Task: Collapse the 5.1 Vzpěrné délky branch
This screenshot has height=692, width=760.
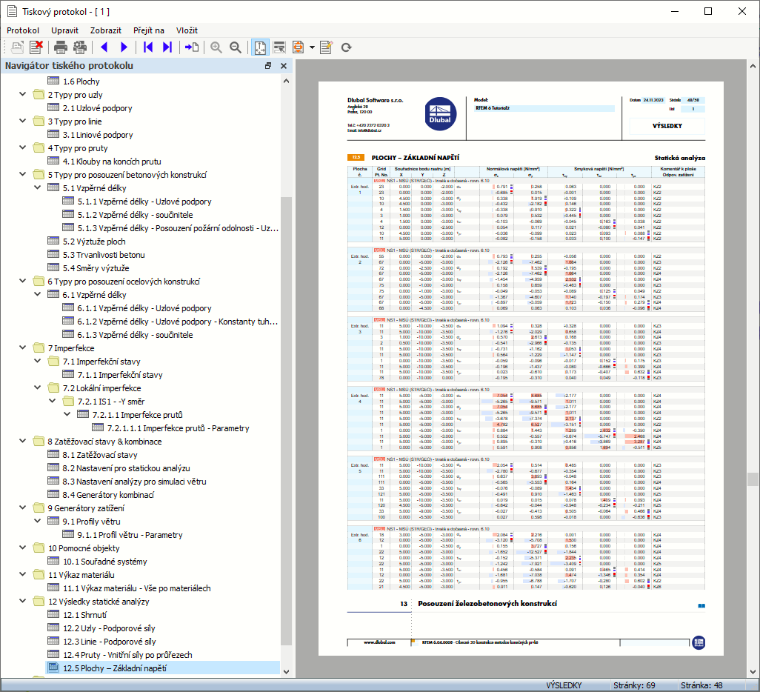Action: click(37, 188)
